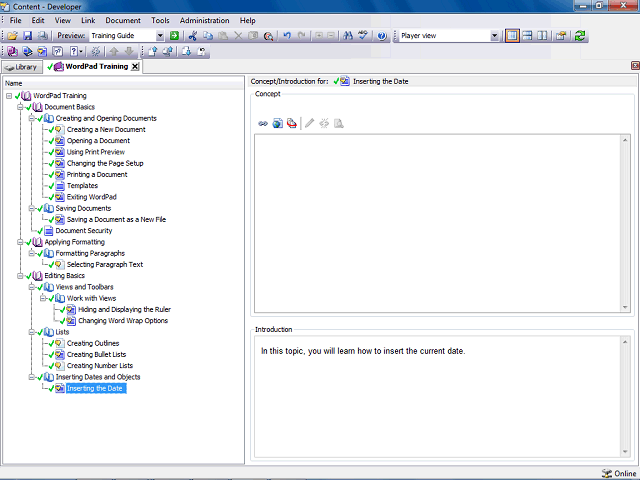Viewport: 640px width, 480px height.
Task: Collapse the Saving Documents section
Action: pos(31,208)
